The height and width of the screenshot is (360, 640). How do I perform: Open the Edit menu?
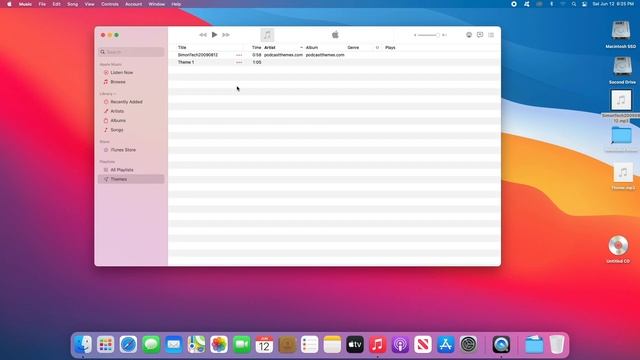(56, 4)
